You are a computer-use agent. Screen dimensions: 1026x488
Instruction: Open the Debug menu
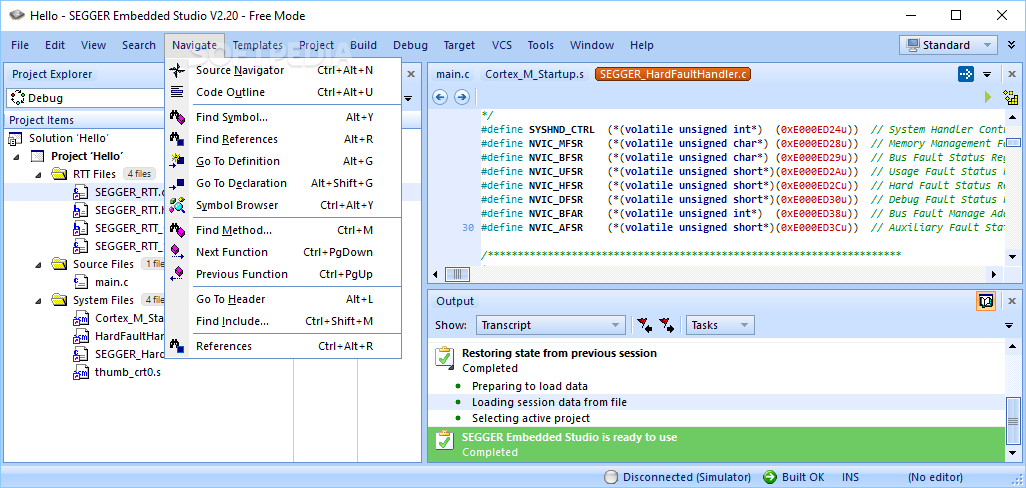click(x=410, y=45)
